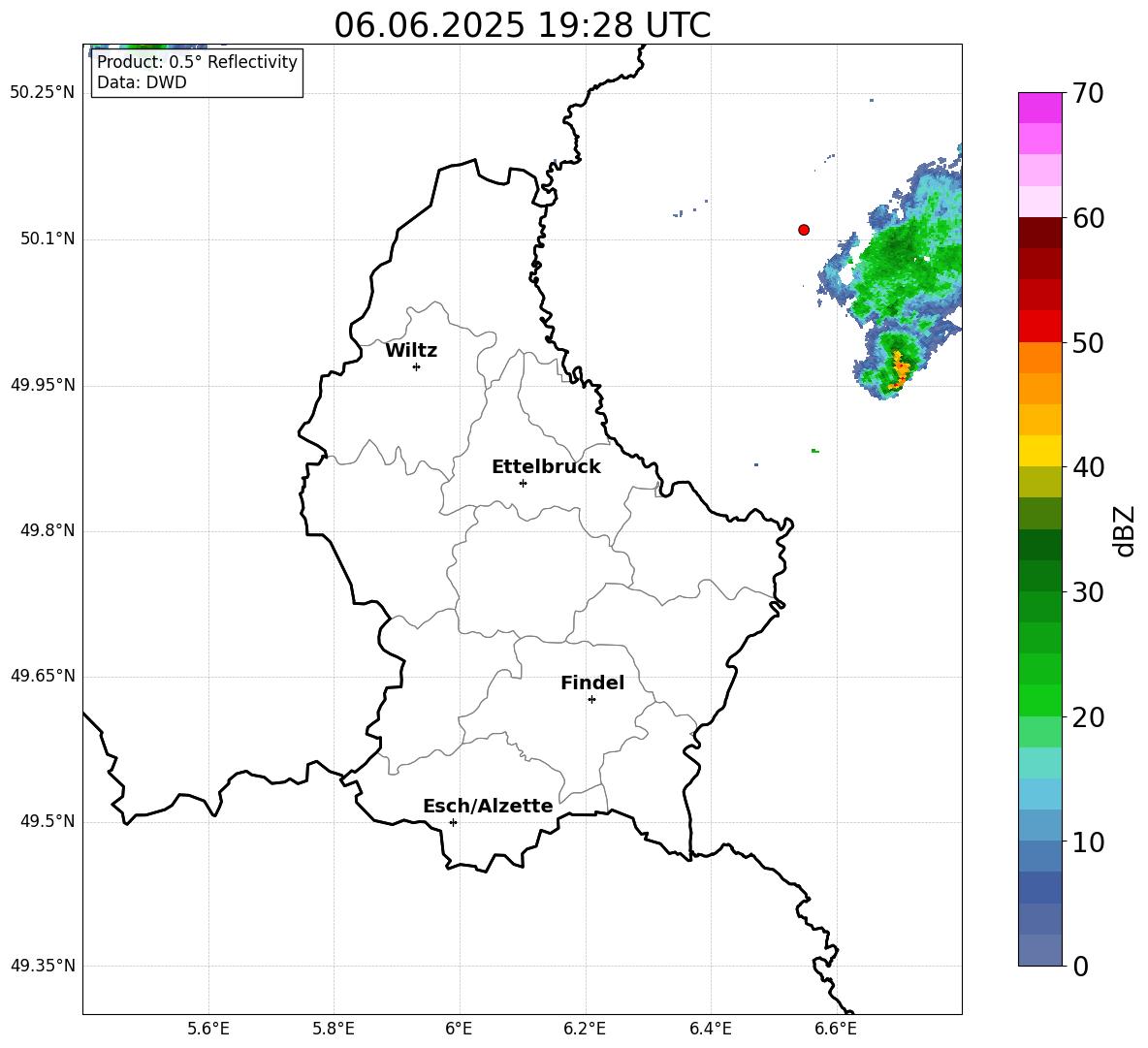The width and height of the screenshot is (1148, 1048).
Task: Click the 5.6°E longitude label
Action: click(208, 1029)
